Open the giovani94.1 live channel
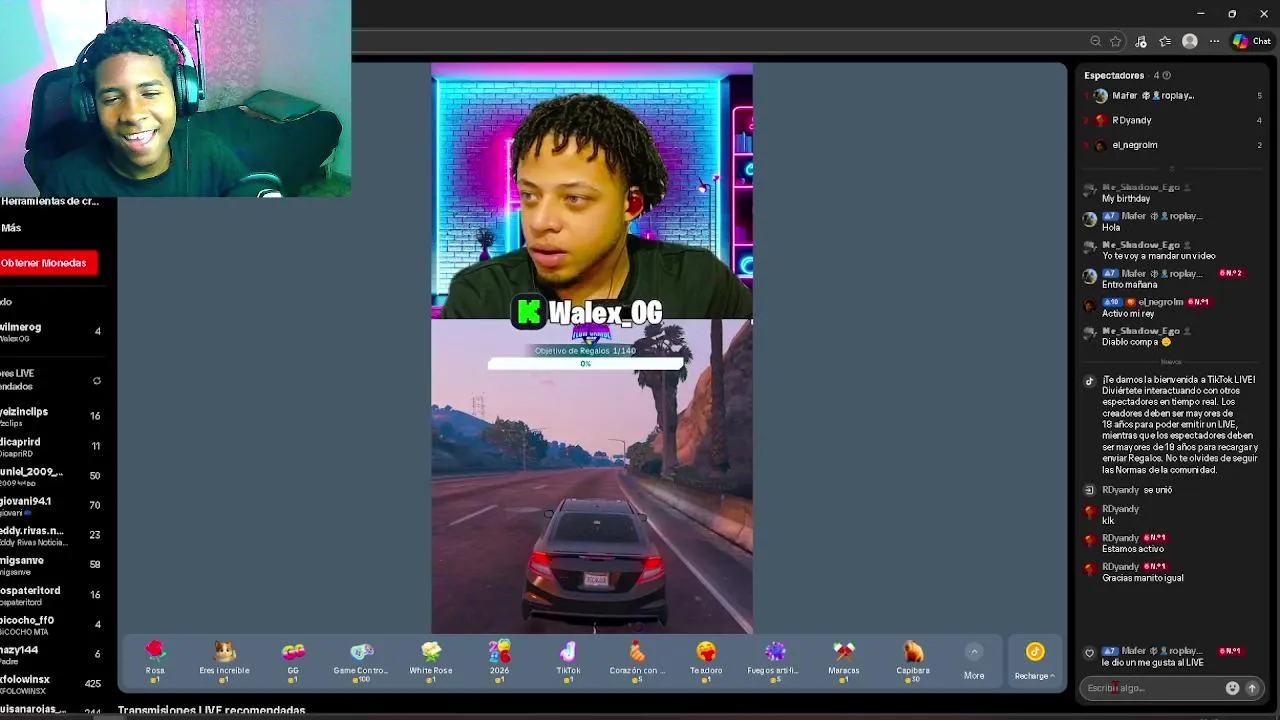Viewport: 1280px width, 720px height. [x=52, y=506]
